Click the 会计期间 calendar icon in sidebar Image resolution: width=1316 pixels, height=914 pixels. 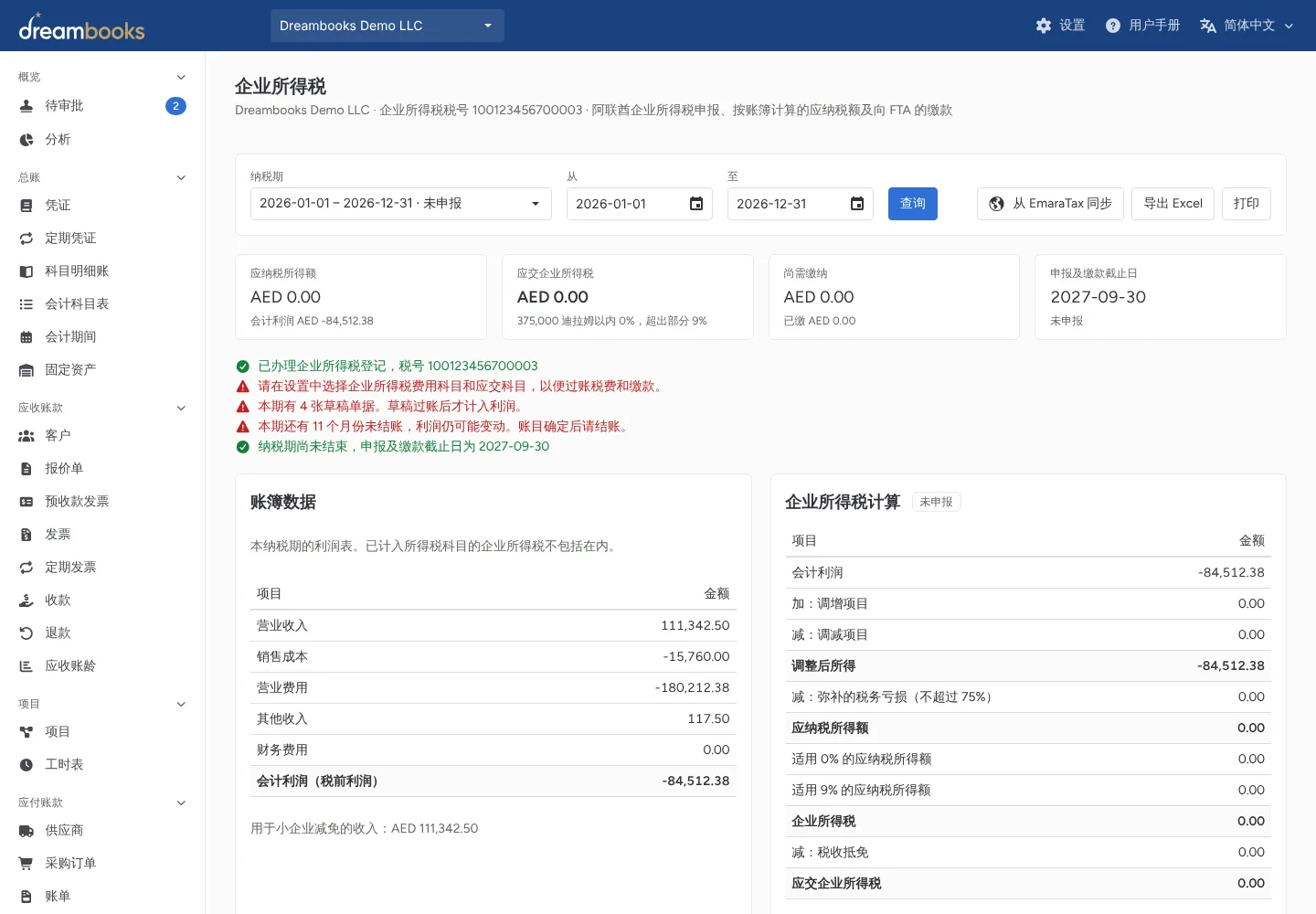[x=27, y=337]
